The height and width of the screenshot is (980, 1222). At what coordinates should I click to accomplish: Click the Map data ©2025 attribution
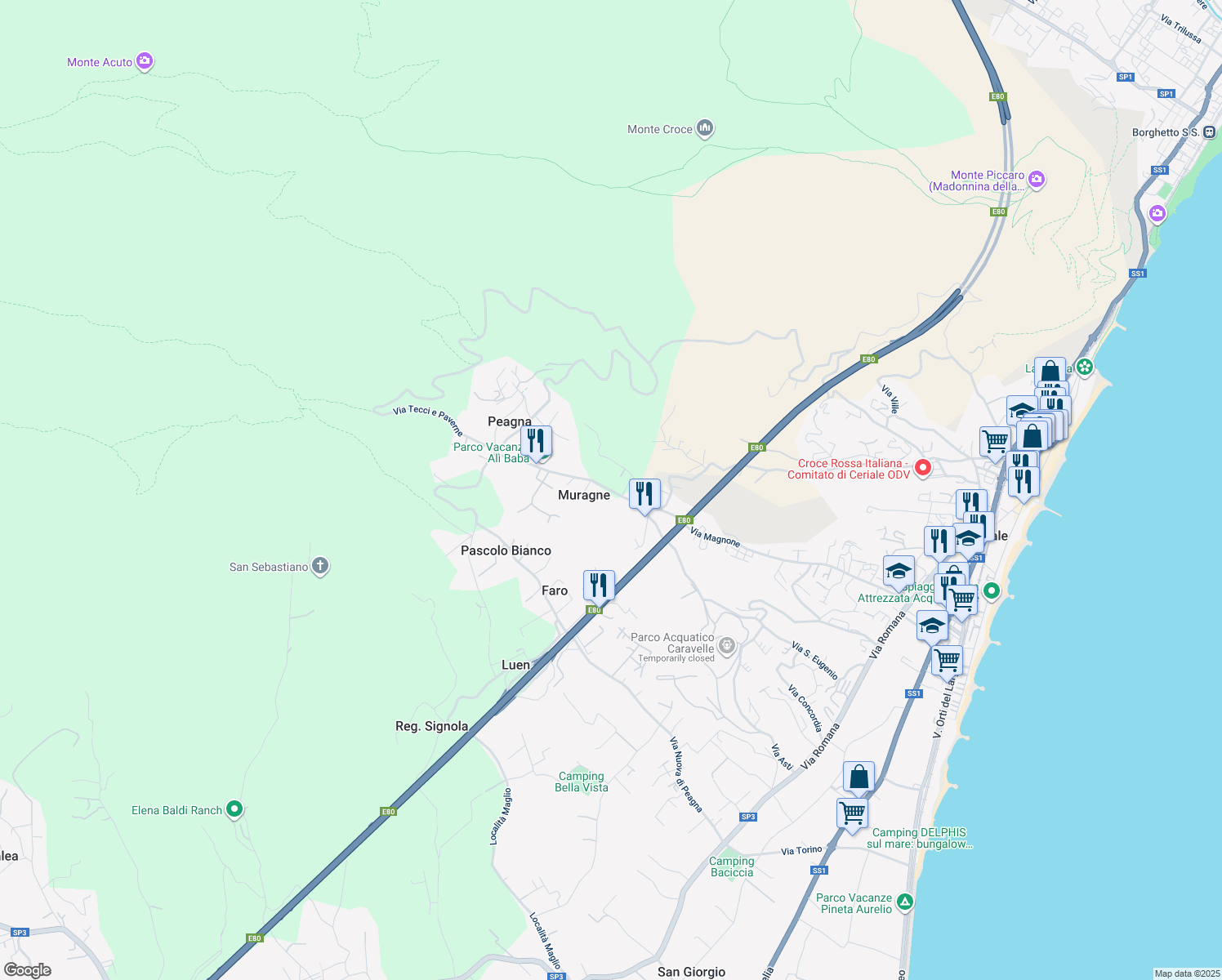1186,973
